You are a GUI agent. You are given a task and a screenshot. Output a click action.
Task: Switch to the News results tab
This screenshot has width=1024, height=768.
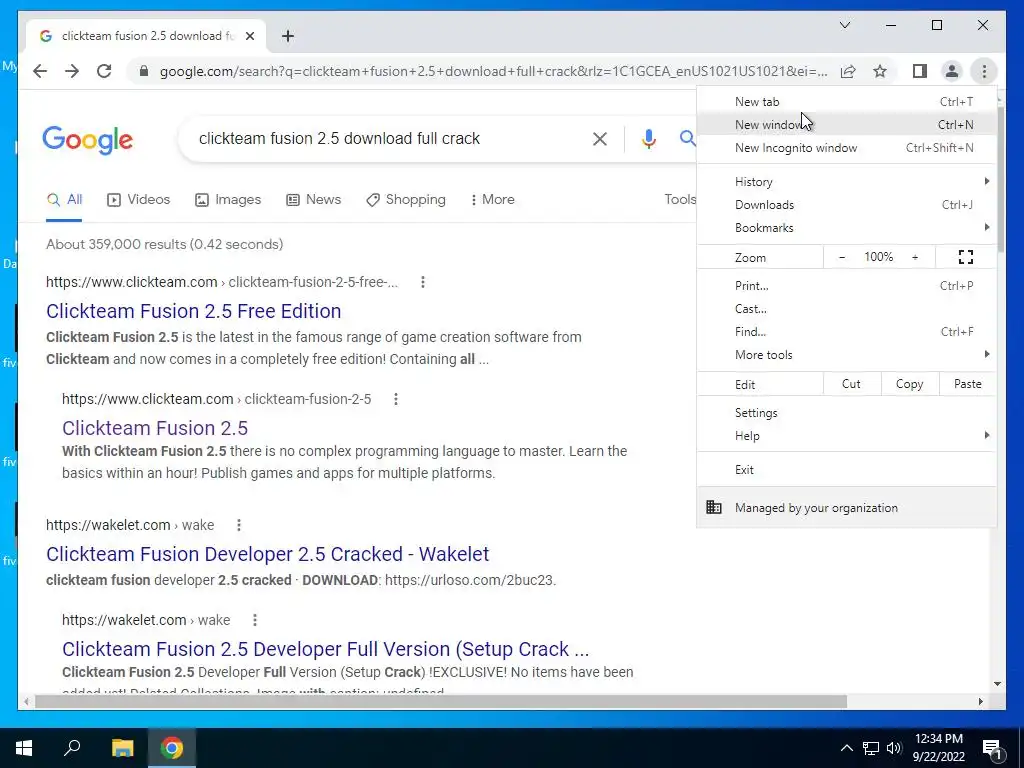point(313,199)
